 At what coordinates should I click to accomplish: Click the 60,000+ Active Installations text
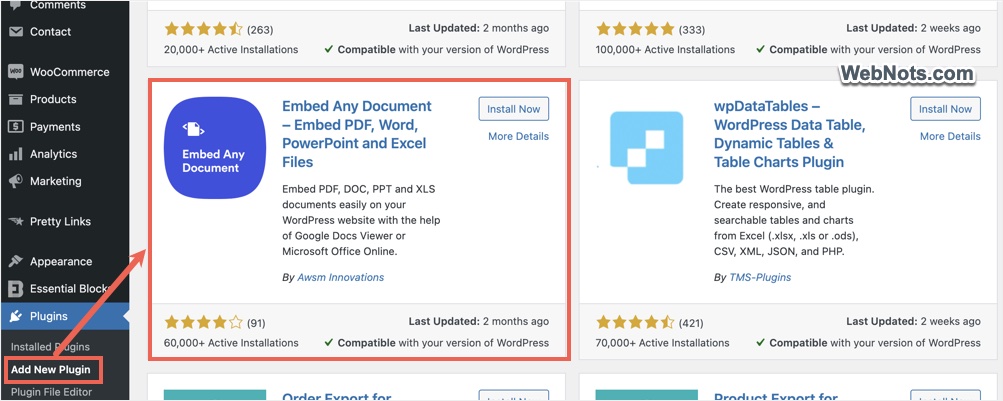(231, 343)
